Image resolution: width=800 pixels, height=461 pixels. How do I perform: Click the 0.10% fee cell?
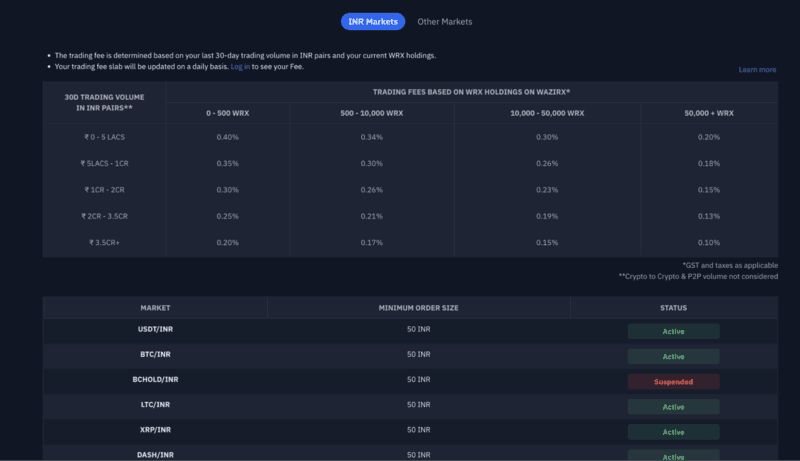pos(709,243)
